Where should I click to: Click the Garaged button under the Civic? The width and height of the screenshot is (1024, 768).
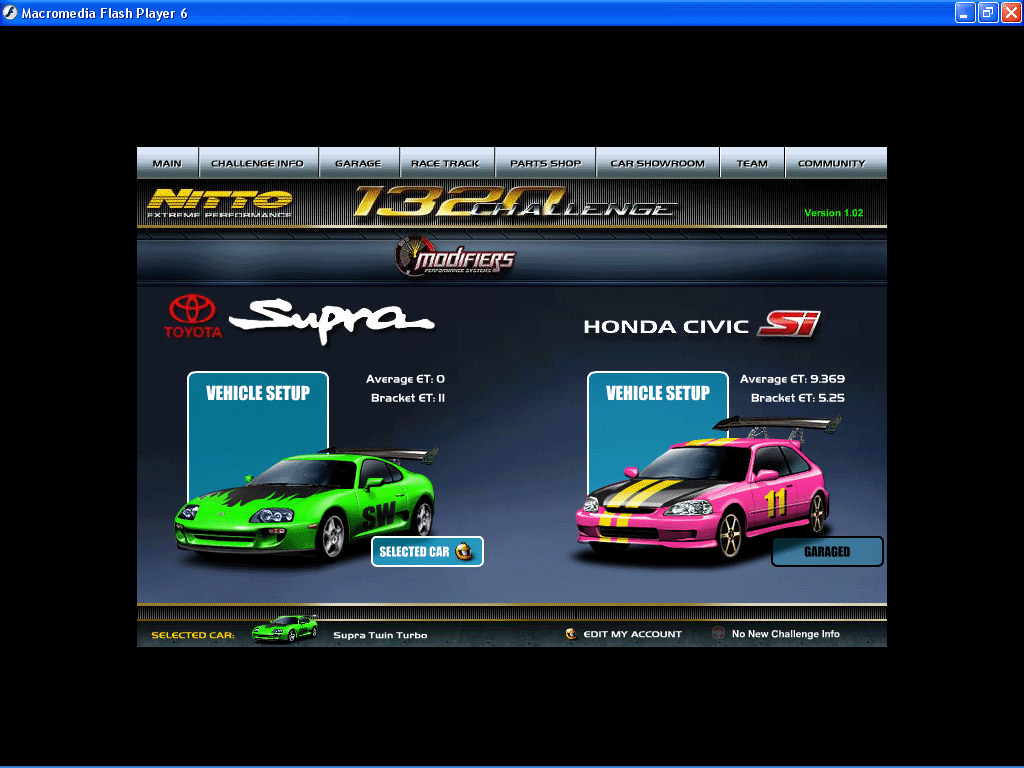click(827, 551)
